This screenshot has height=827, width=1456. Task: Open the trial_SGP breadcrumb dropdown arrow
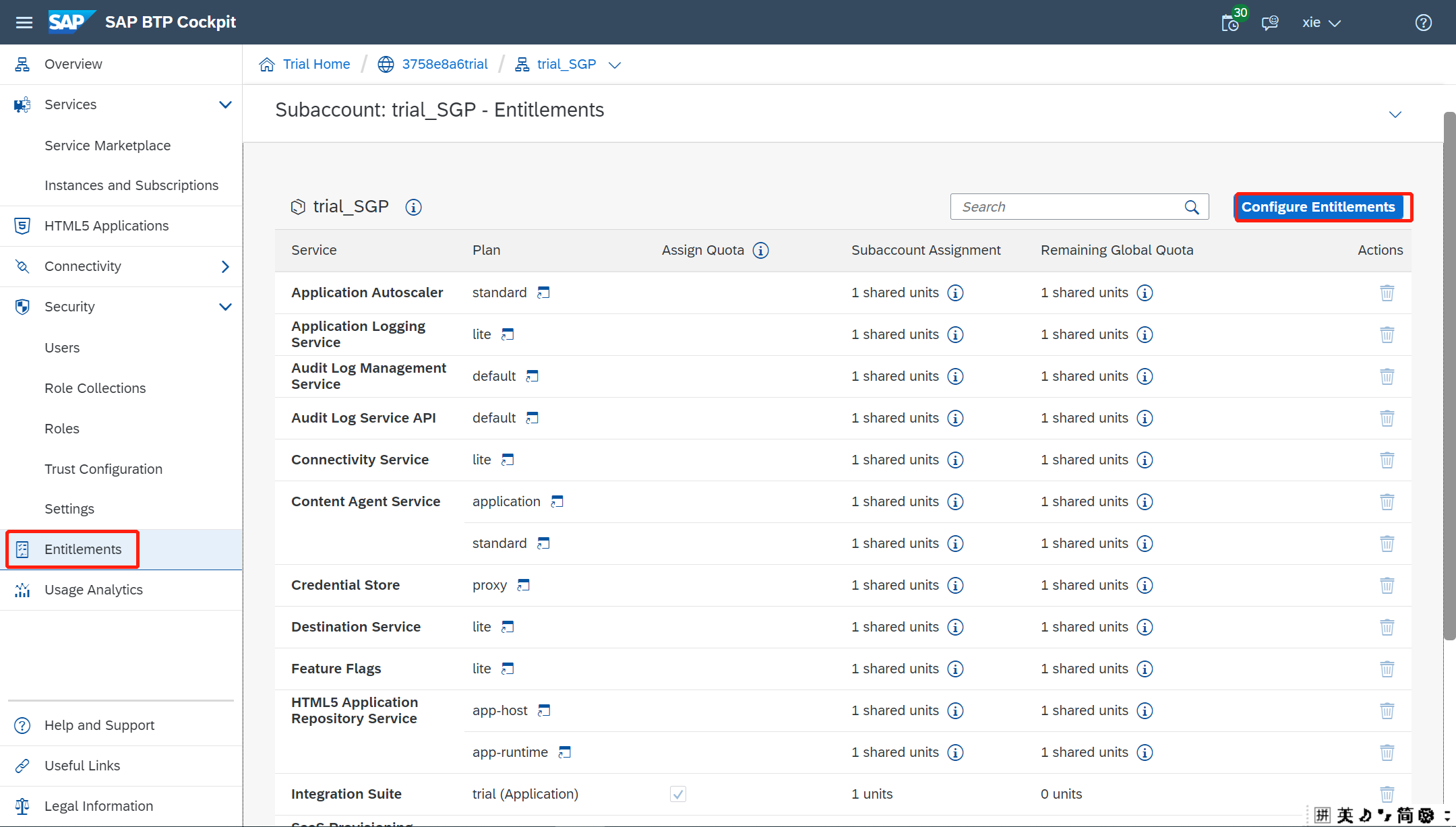tap(614, 65)
